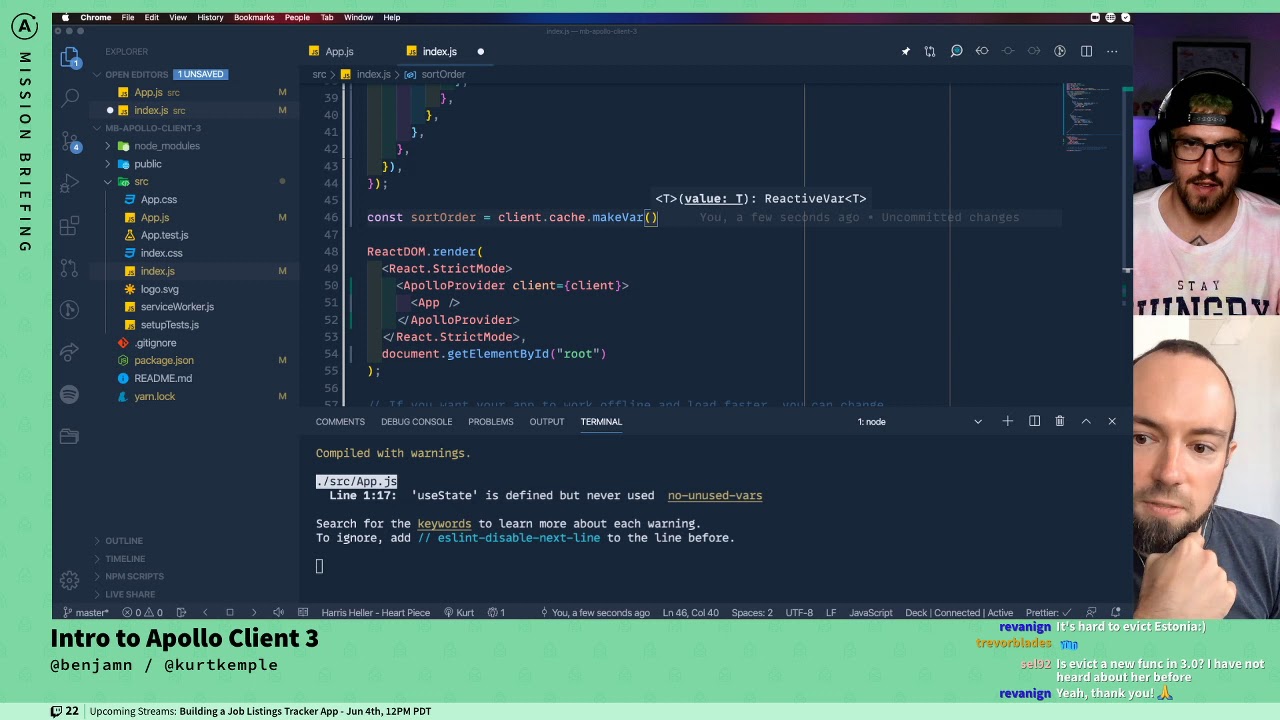The height and width of the screenshot is (720, 1280).
Task: Open the Search view in activity bar
Action: pyautogui.click(x=70, y=97)
